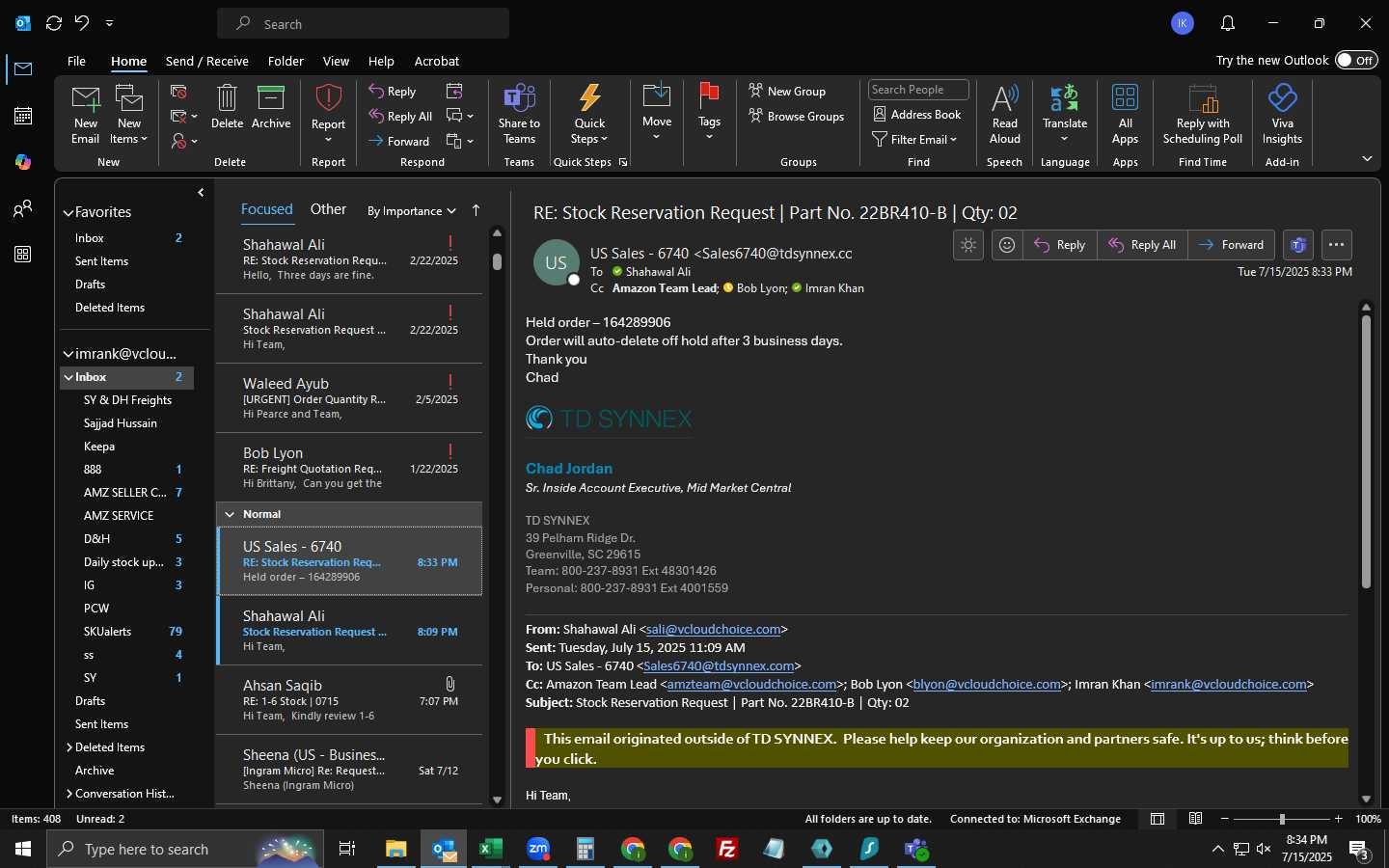
Task: Click the Delete trash icon in ribbon
Action: click(227, 98)
